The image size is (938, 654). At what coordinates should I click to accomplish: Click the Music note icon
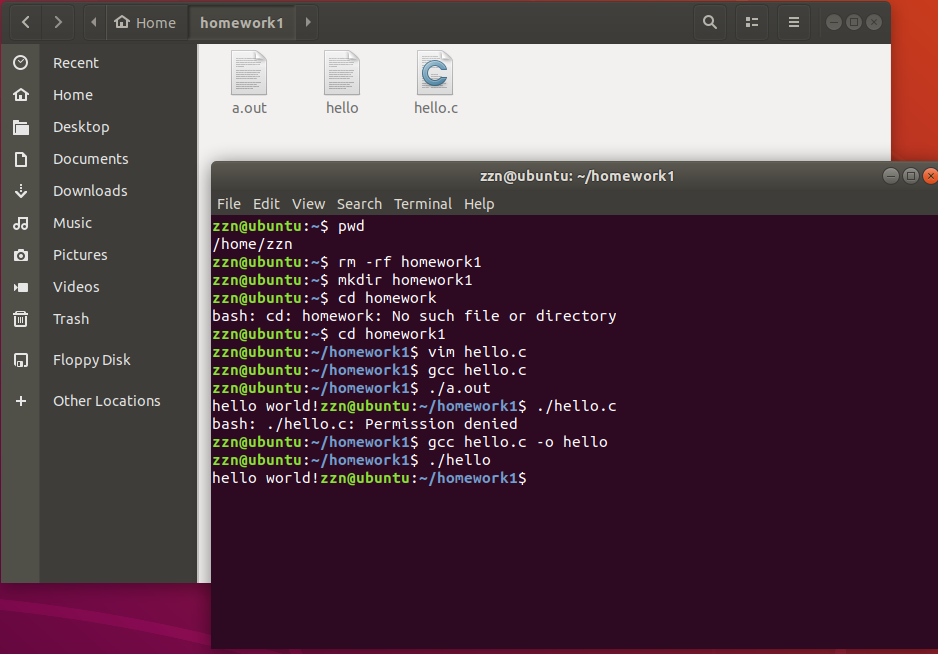point(21,223)
